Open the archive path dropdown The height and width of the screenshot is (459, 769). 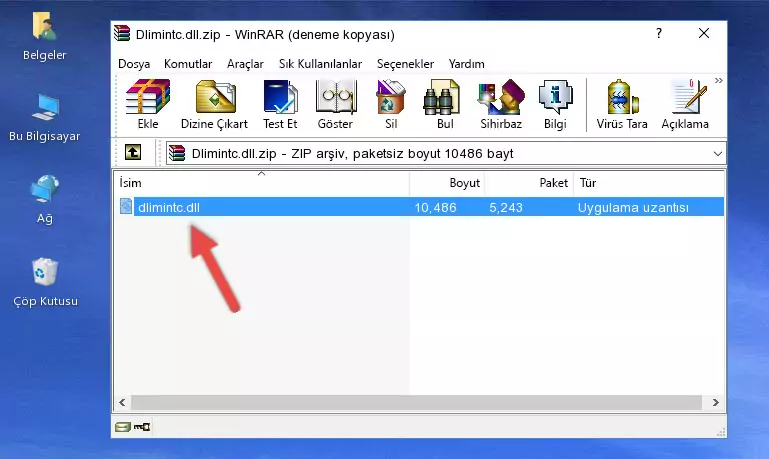[718, 153]
